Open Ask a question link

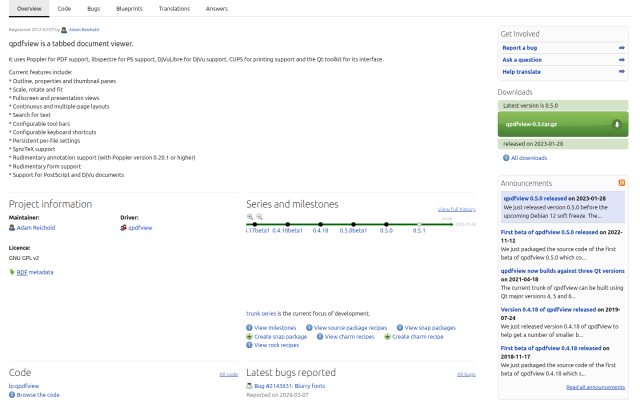(x=522, y=60)
